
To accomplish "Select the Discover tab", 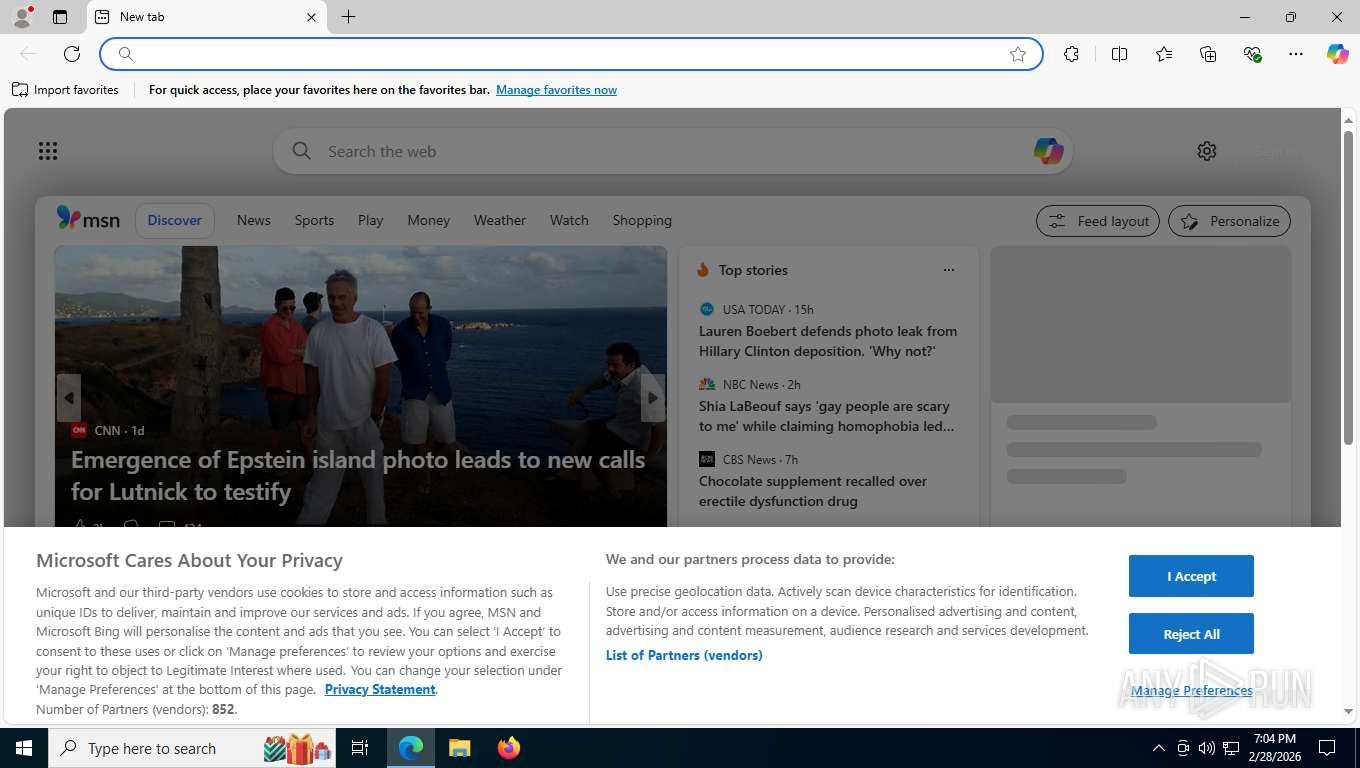I will [x=174, y=220].
